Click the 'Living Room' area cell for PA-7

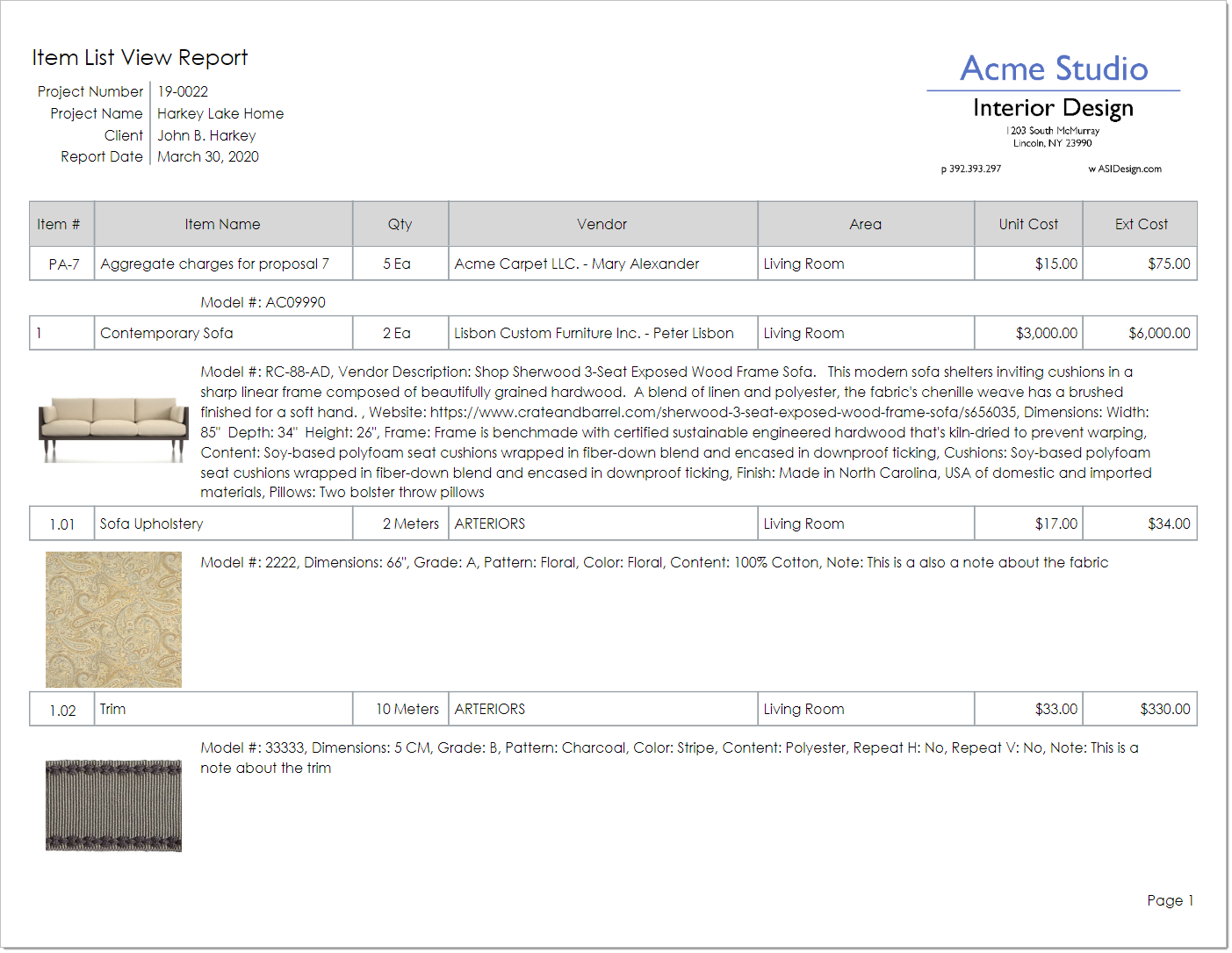866,264
